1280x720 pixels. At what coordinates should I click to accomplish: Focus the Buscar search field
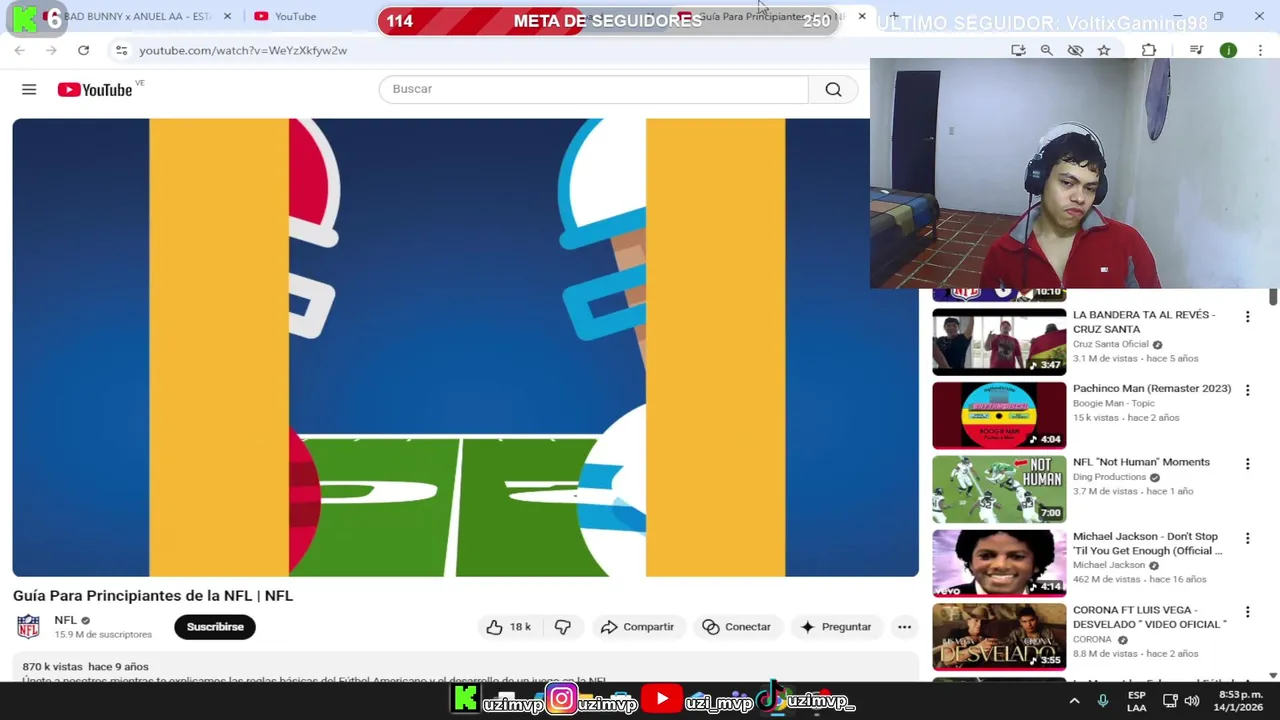[x=594, y=89]
